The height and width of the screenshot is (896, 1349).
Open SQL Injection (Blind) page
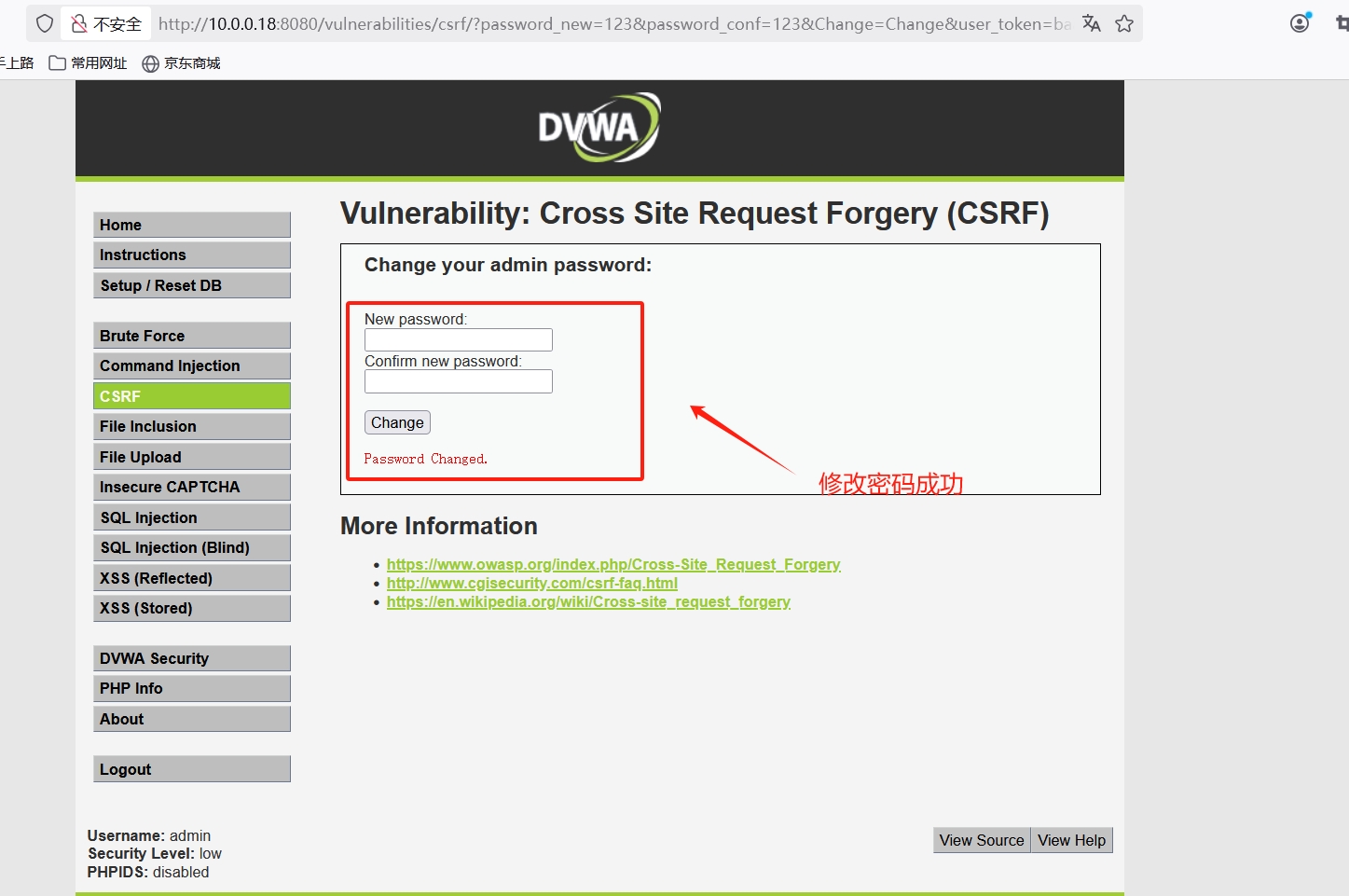pos(192,547)
